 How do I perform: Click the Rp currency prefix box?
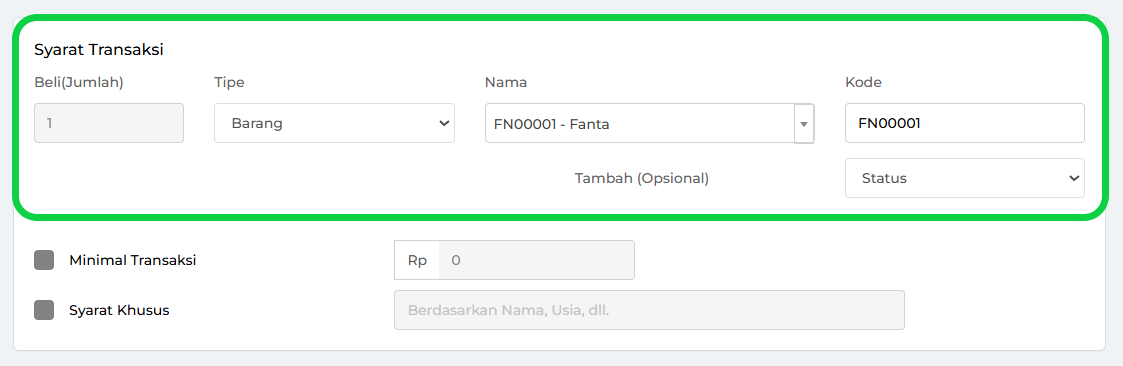pyautogui.click(x=417, y=260)
